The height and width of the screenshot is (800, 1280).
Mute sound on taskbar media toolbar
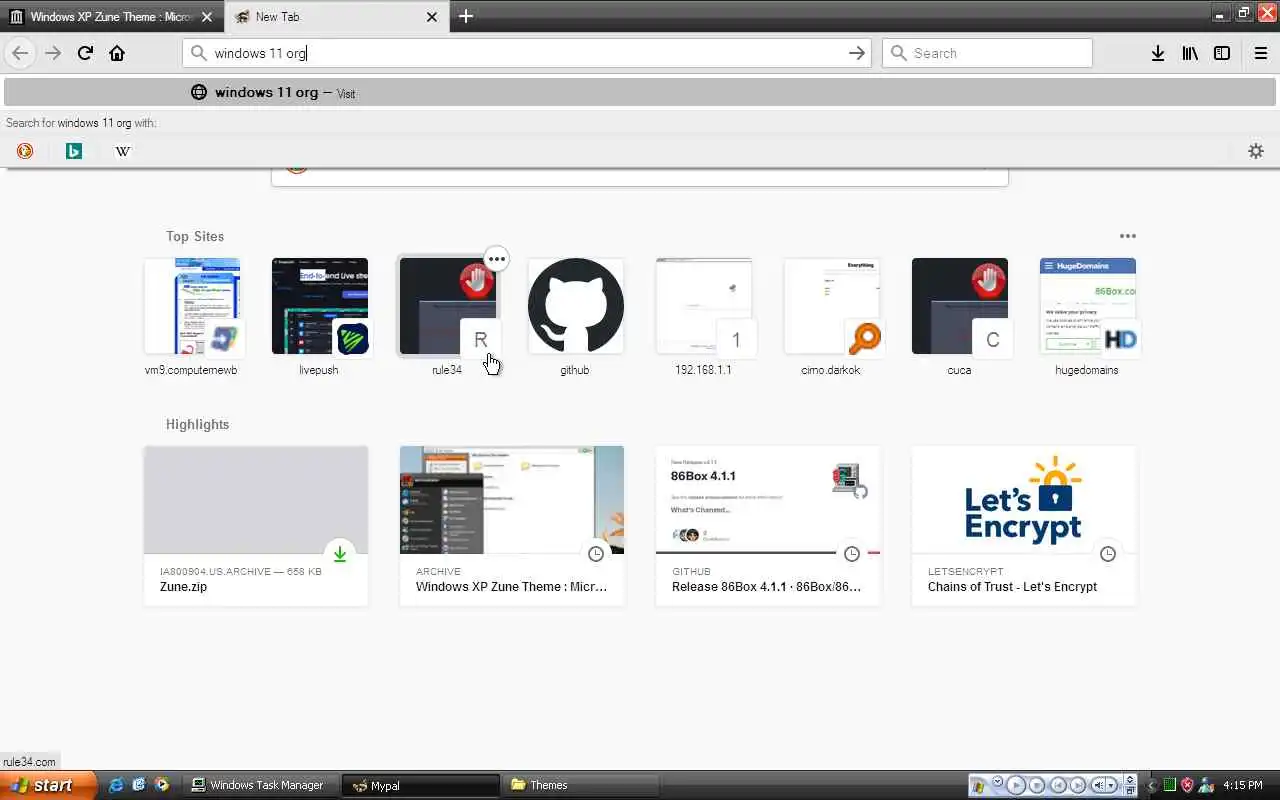point(1099,785)
